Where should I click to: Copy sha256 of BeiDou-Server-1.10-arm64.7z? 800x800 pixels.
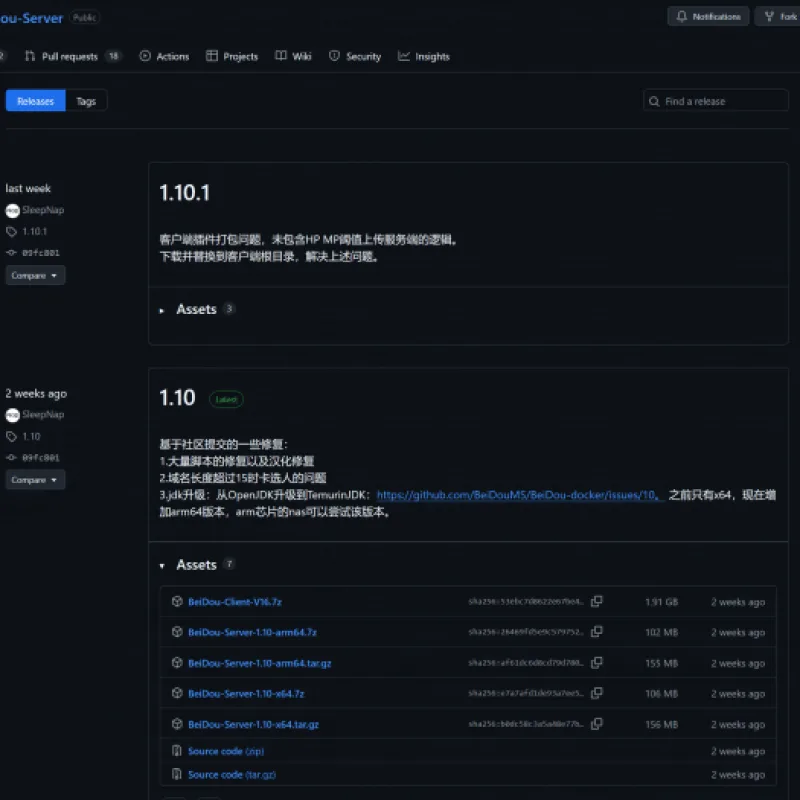[x=596, y=632]
